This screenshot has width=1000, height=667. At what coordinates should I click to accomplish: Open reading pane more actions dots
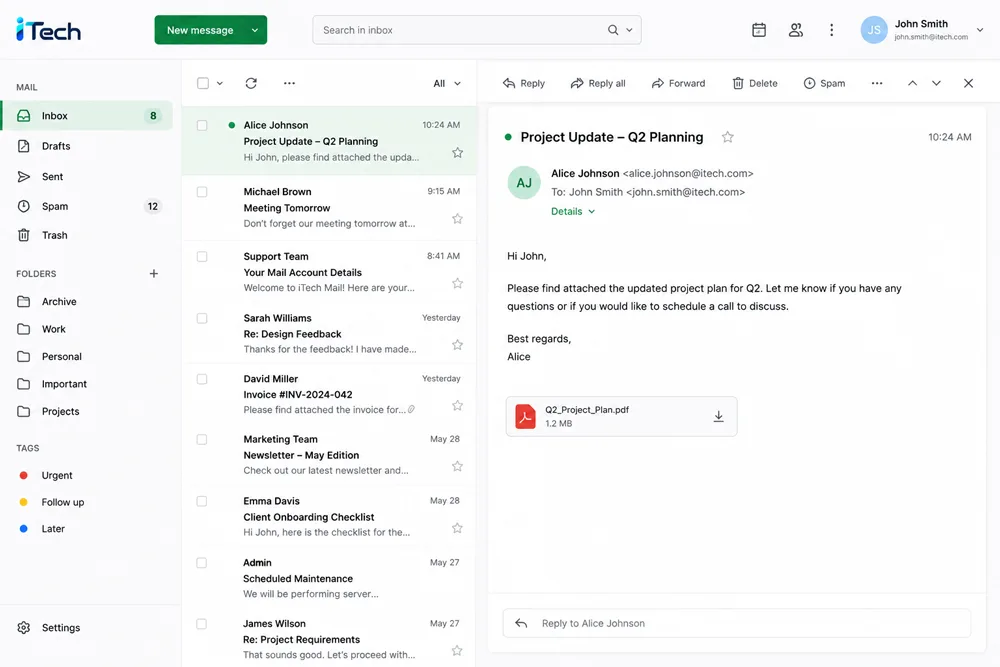click(877, 83)
